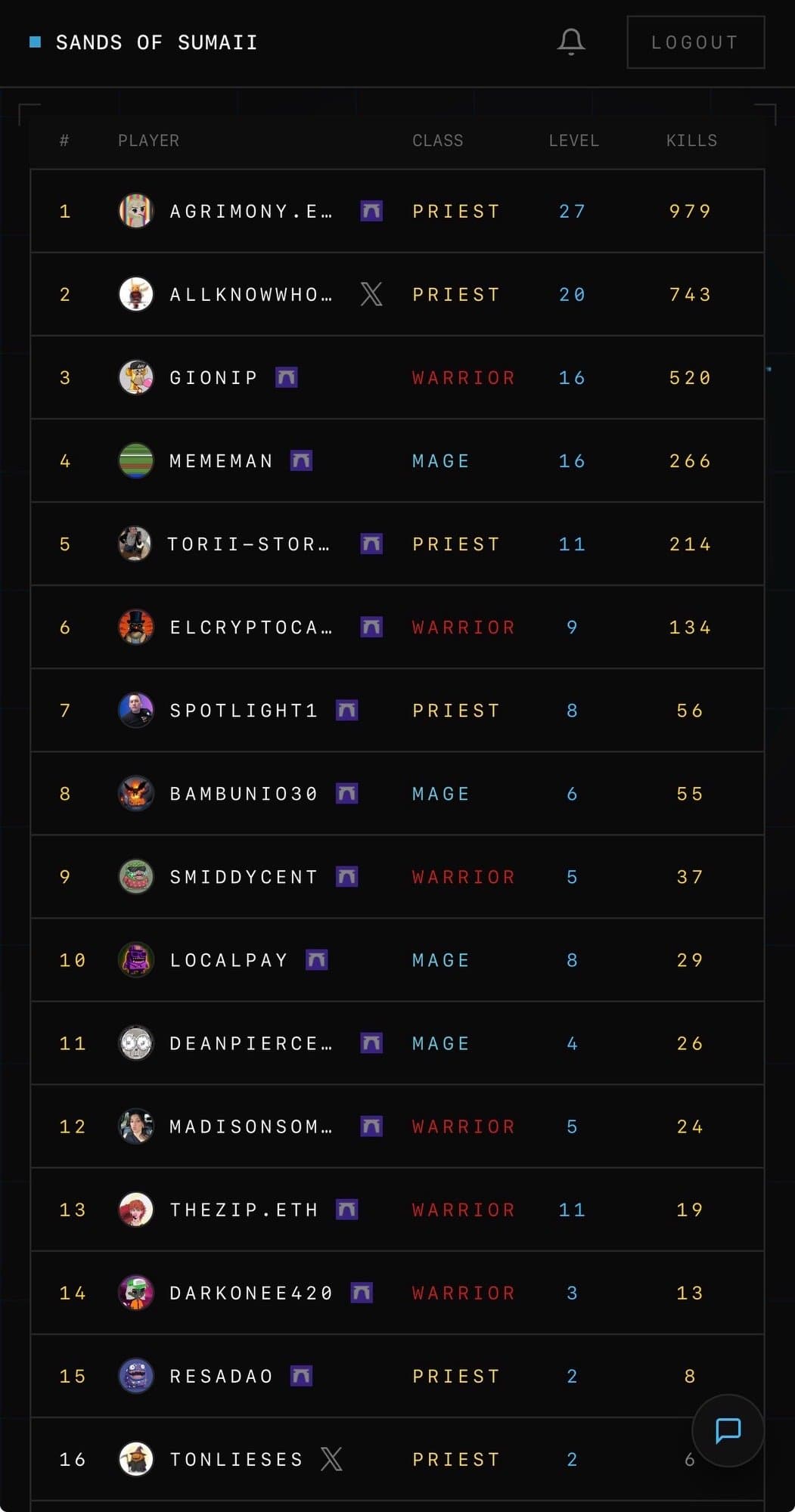Click the X icon beside TONLIESES
795x1512 pixels.
[331, 1459]
